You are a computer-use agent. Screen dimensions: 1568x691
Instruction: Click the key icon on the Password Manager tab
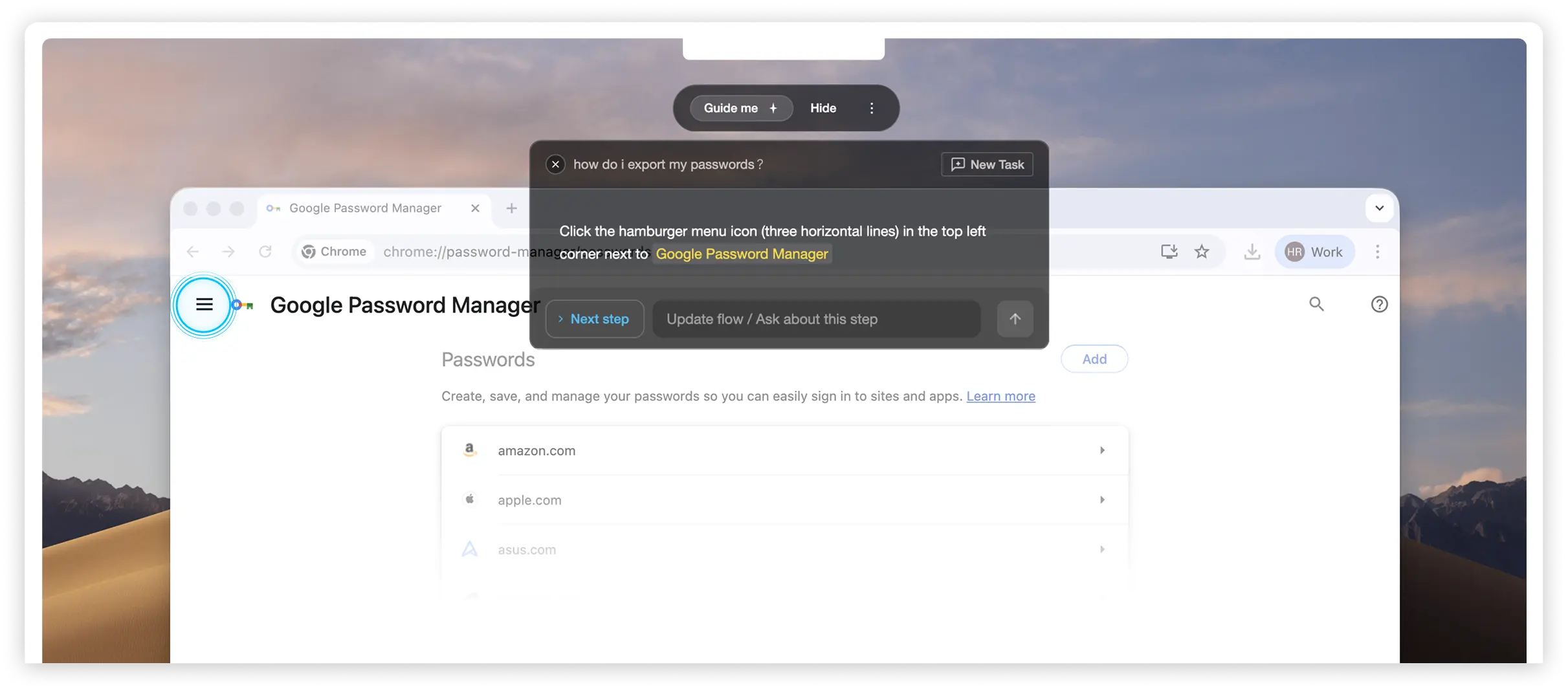coord(272,208)
